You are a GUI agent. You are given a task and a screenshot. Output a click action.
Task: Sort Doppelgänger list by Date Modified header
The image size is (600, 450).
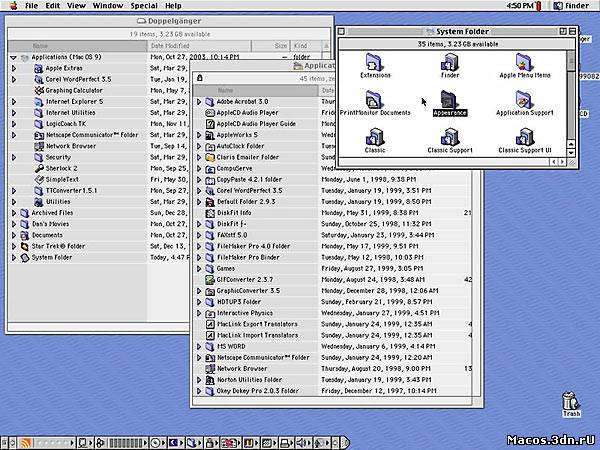click(x=199, y=46)
